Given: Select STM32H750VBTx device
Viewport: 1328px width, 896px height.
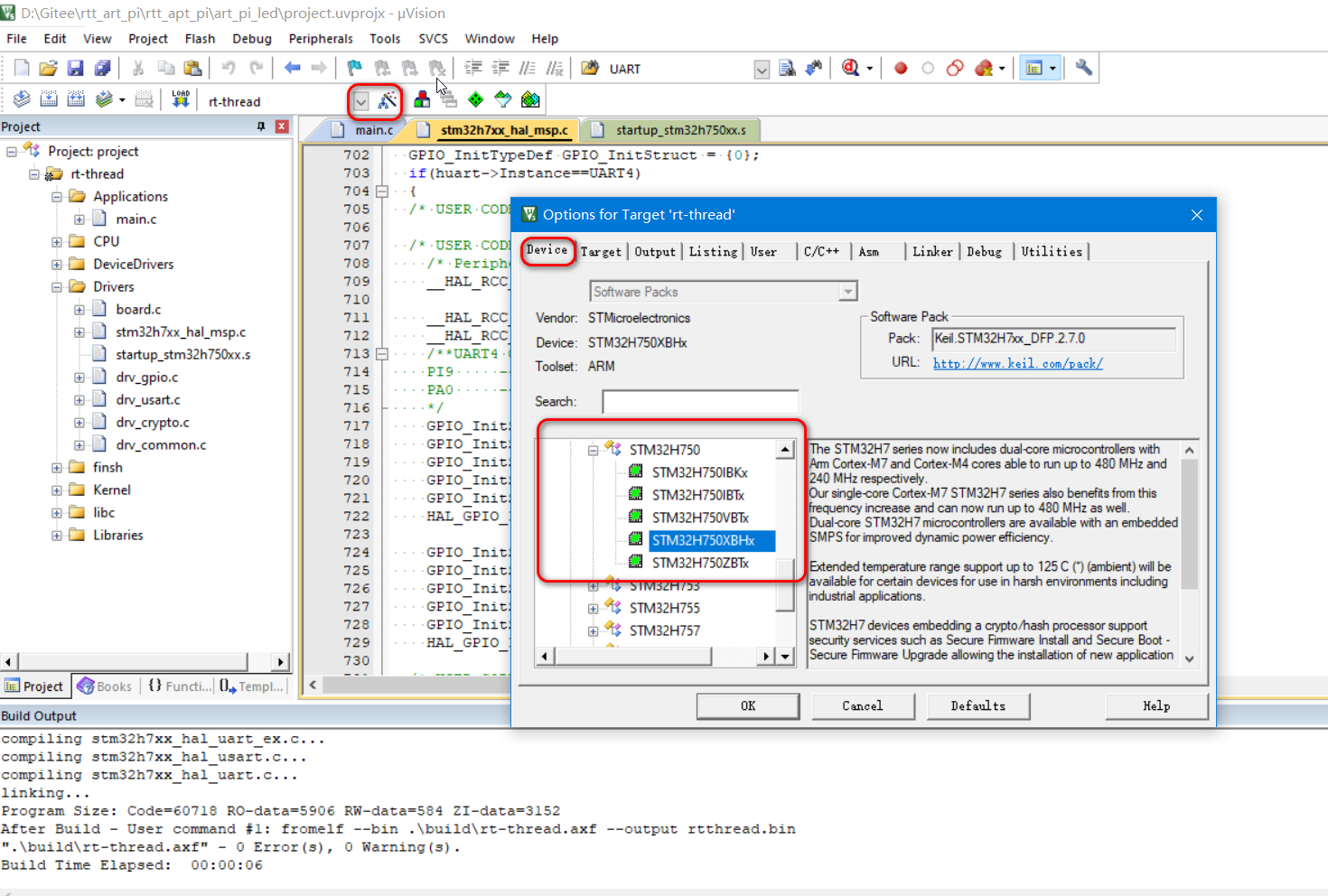Looking at the screenshot, I should point(700,518).
